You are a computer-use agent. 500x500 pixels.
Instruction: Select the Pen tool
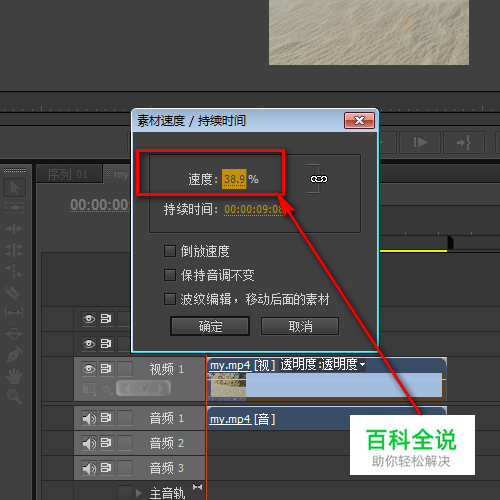14,354
